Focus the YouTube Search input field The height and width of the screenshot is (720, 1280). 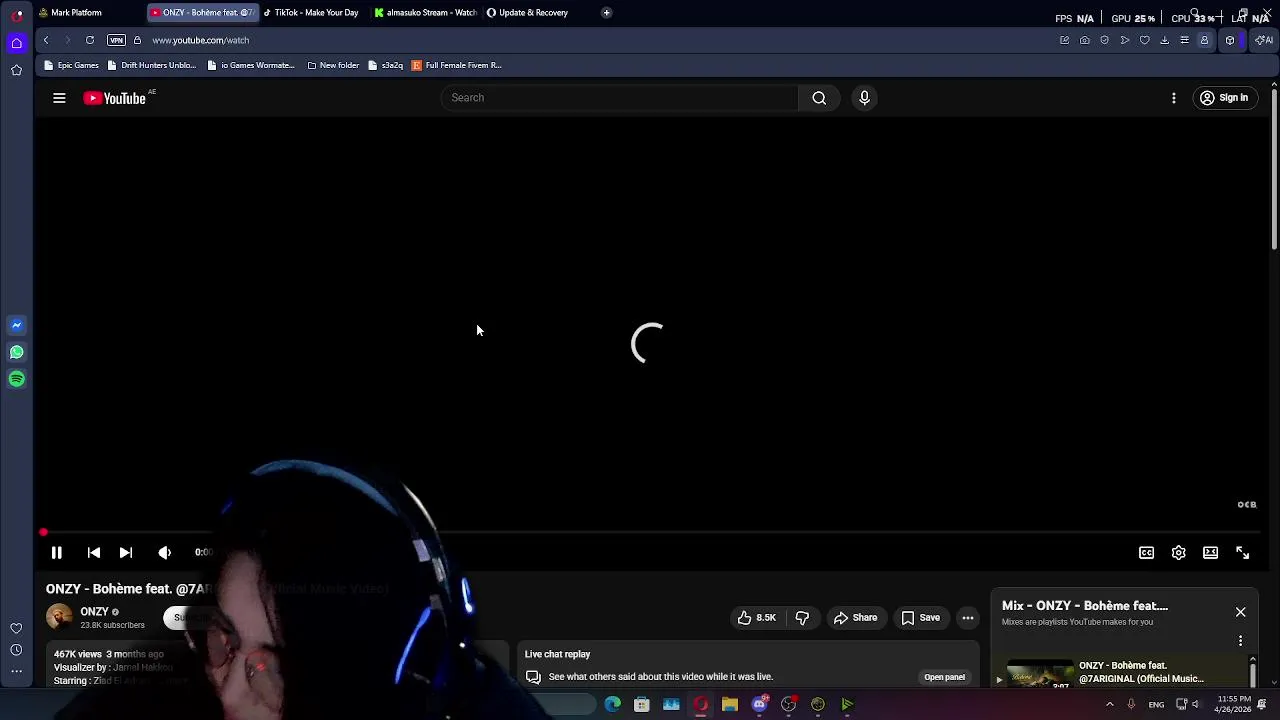620,98
